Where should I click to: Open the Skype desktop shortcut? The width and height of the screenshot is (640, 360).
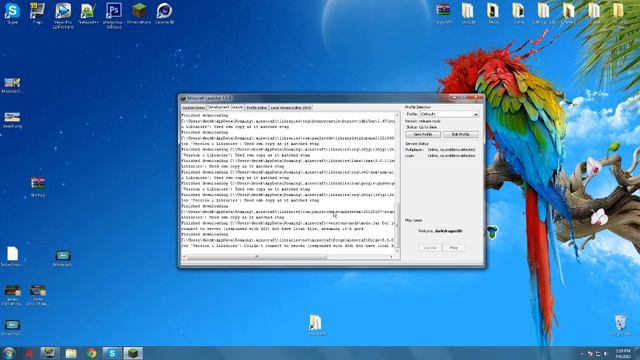[12, 12]
